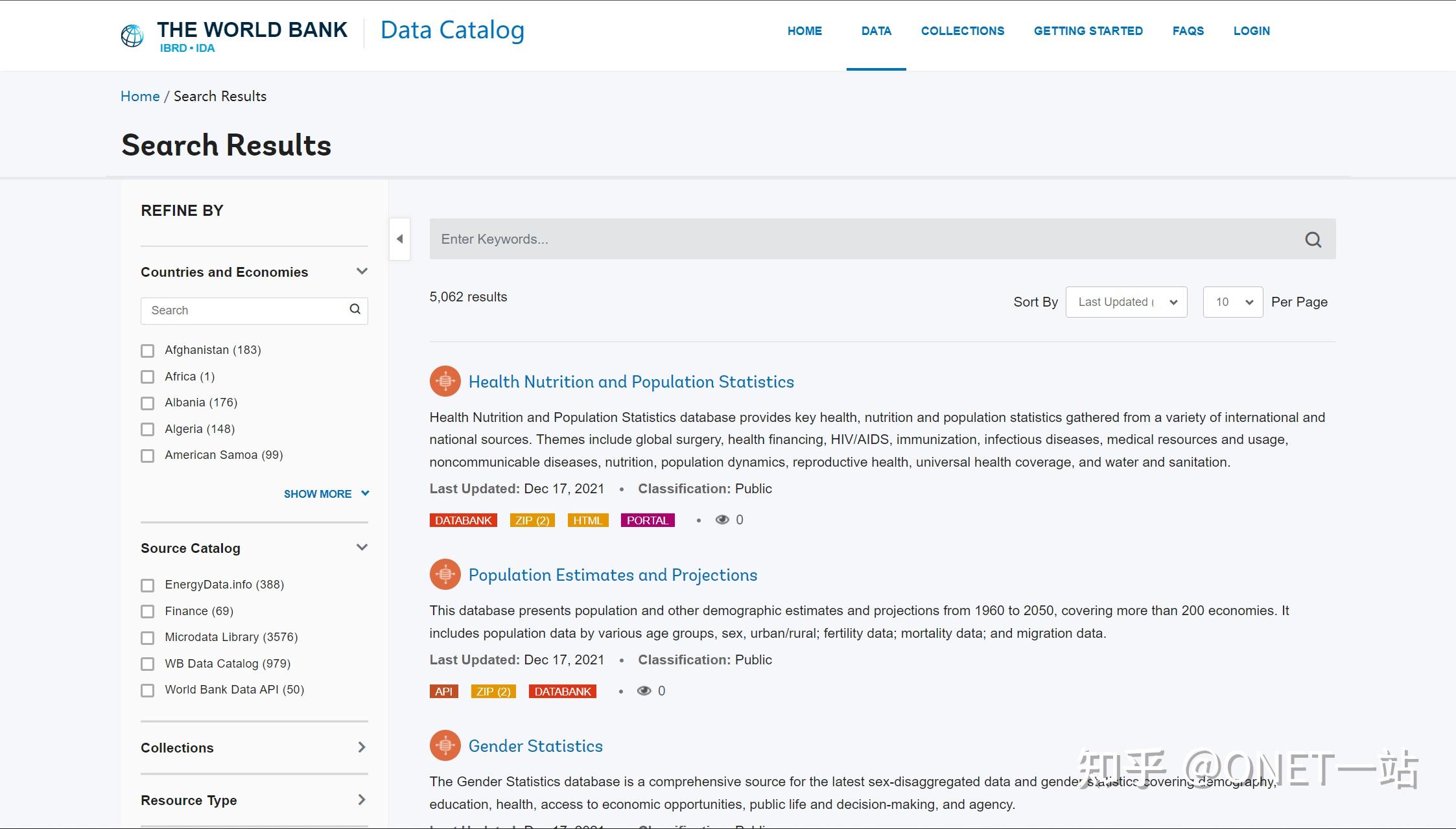Click the country search magnifier icon
The height and width of the screenshot is (829, 1456).
[355, 309]
